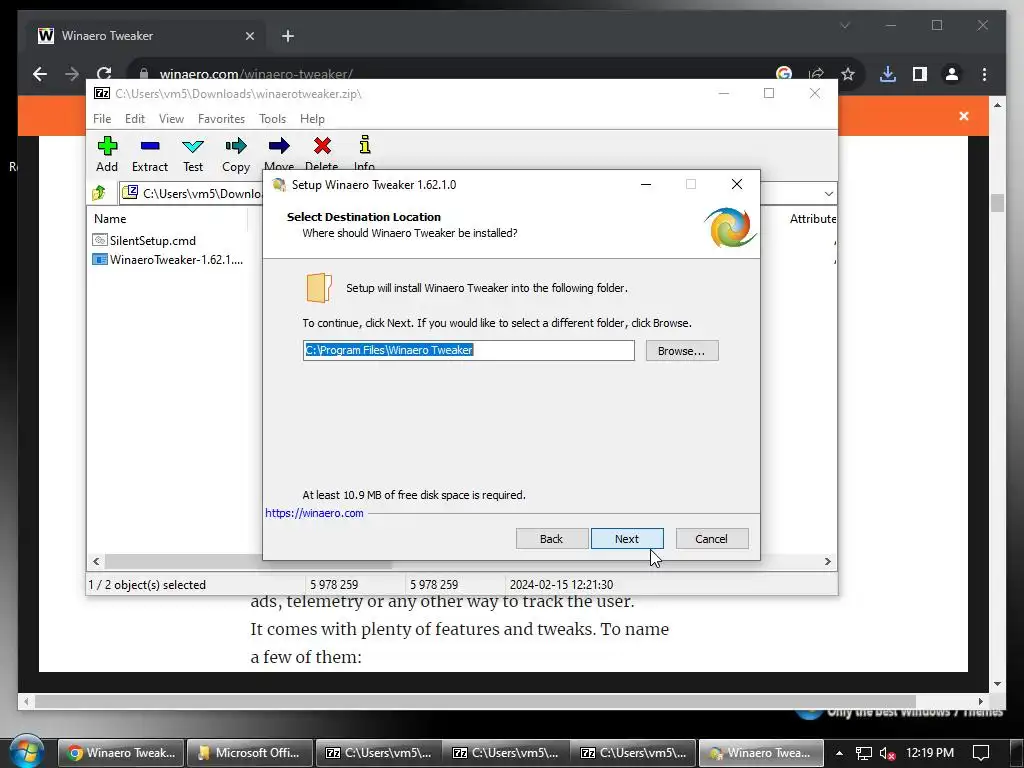
Task: Open Chrome downloads icon
Action: tap(888, 74)
